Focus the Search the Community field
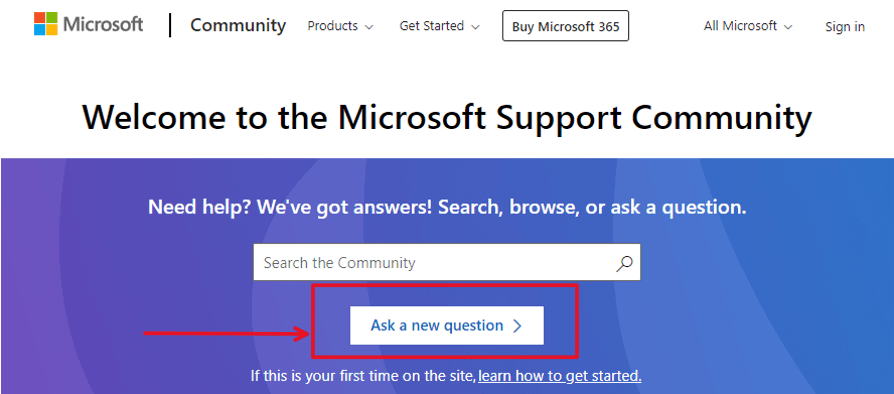894x394 pixels. [447, 262]
